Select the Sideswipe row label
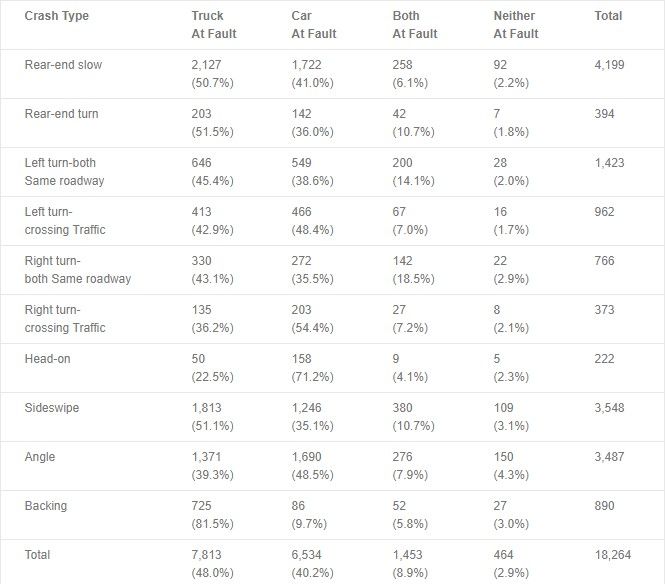 (x=52, y=408)
